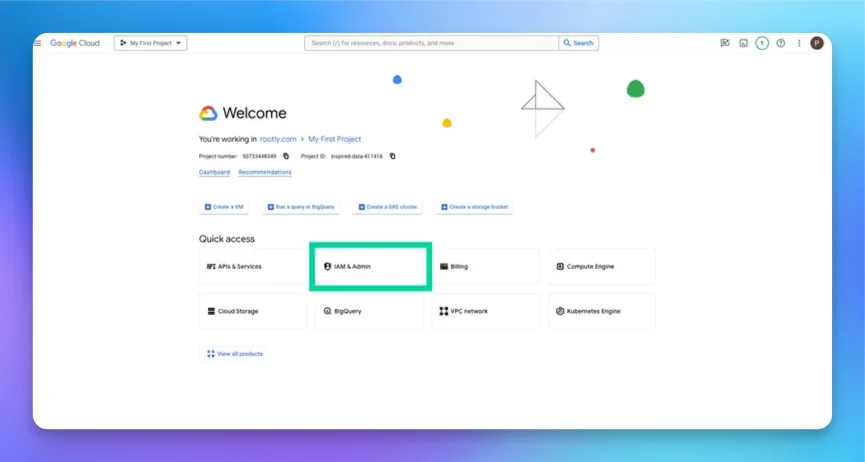Open the BigQuery quick access card

point(369,311)
